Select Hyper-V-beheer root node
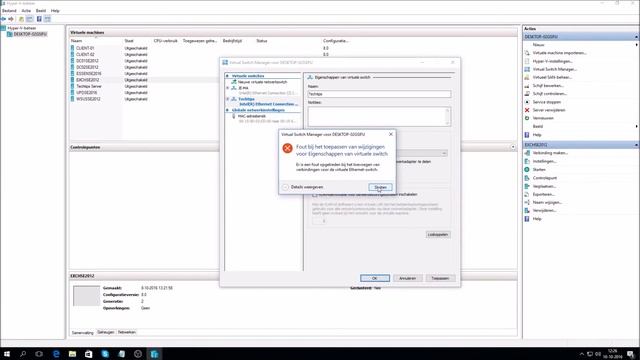Screen dimensions: 640x360 (x=22, y=28)
